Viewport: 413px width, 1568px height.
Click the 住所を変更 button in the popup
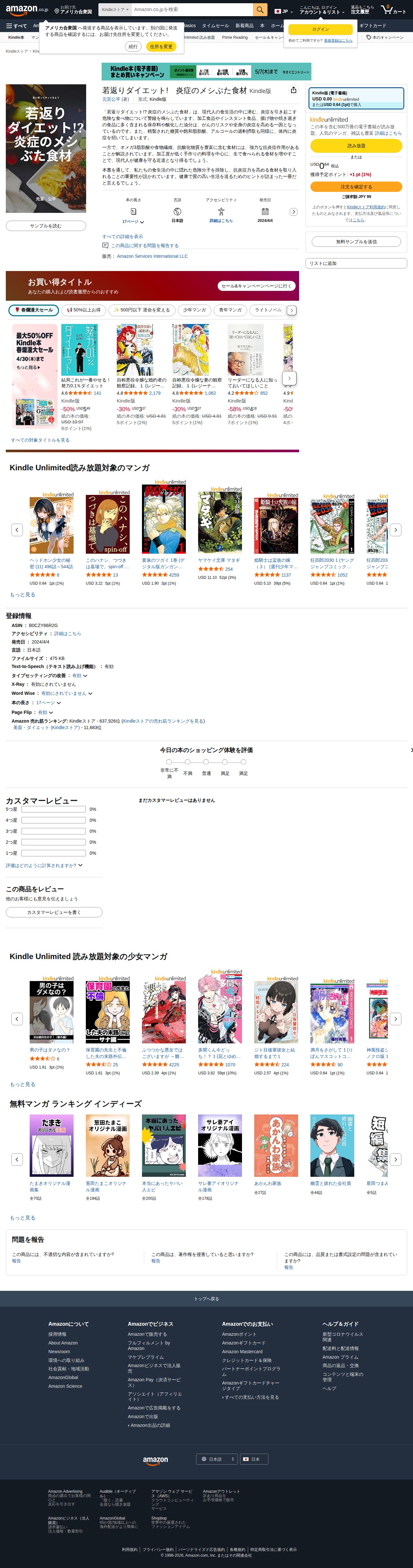(161, 46)
